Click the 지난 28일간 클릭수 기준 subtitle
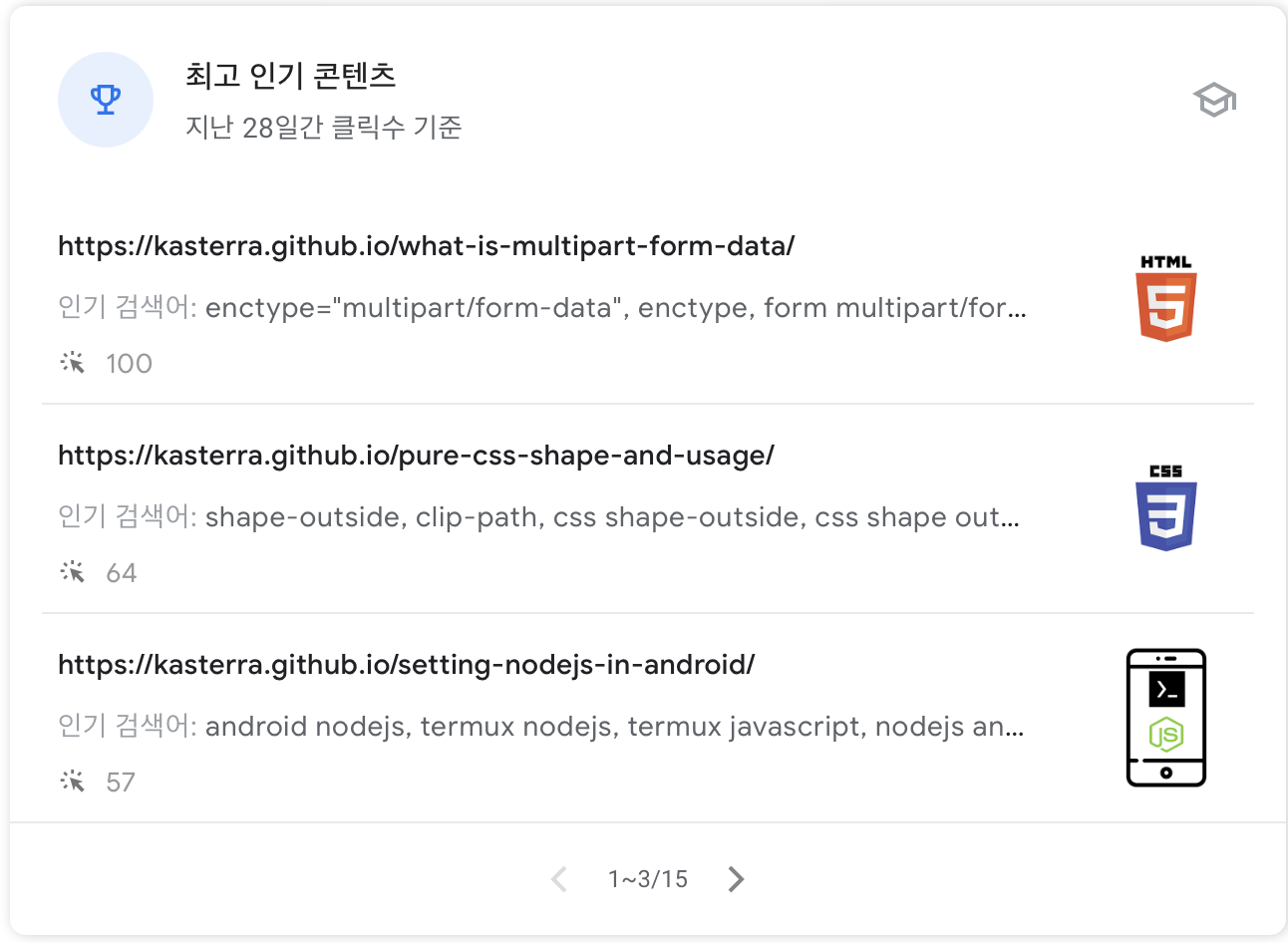The image size is (1288, 943). [x=323, y=128]
